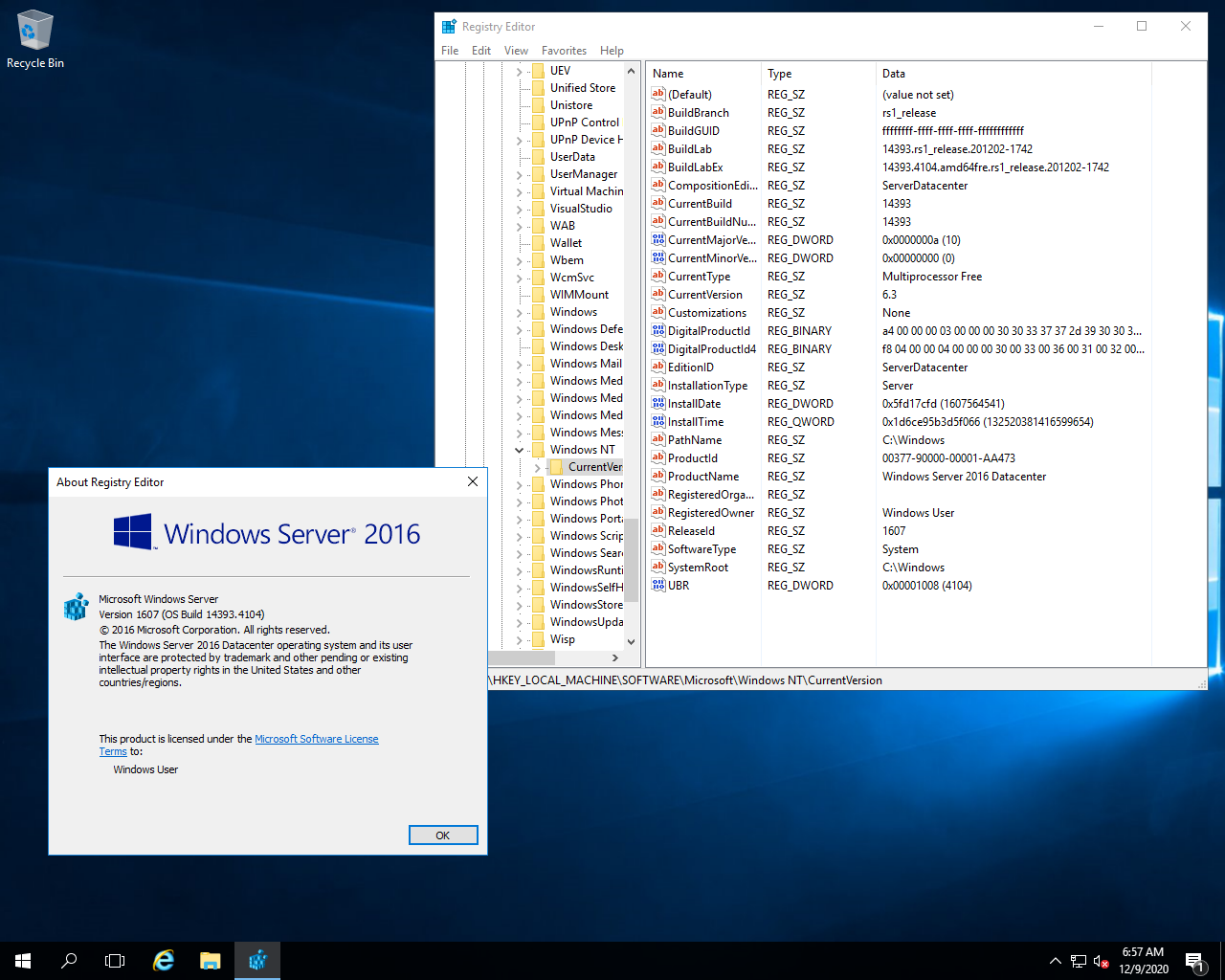Expand the UEV tree node
Screen dimensions: 1225x980
pos(520,71)
